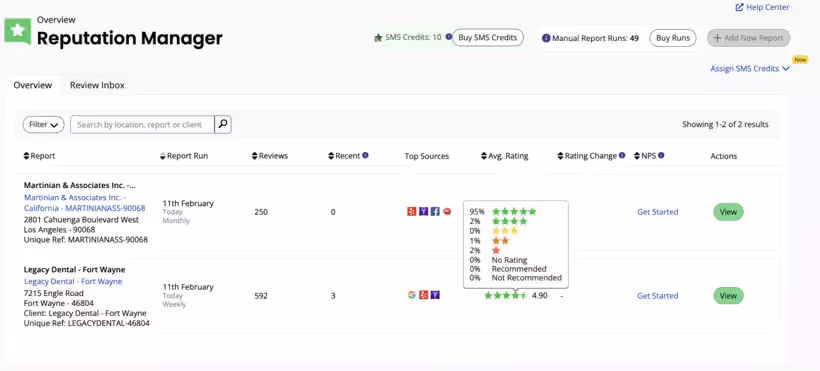Click Buy SMS Credits button

pos(487,38)
